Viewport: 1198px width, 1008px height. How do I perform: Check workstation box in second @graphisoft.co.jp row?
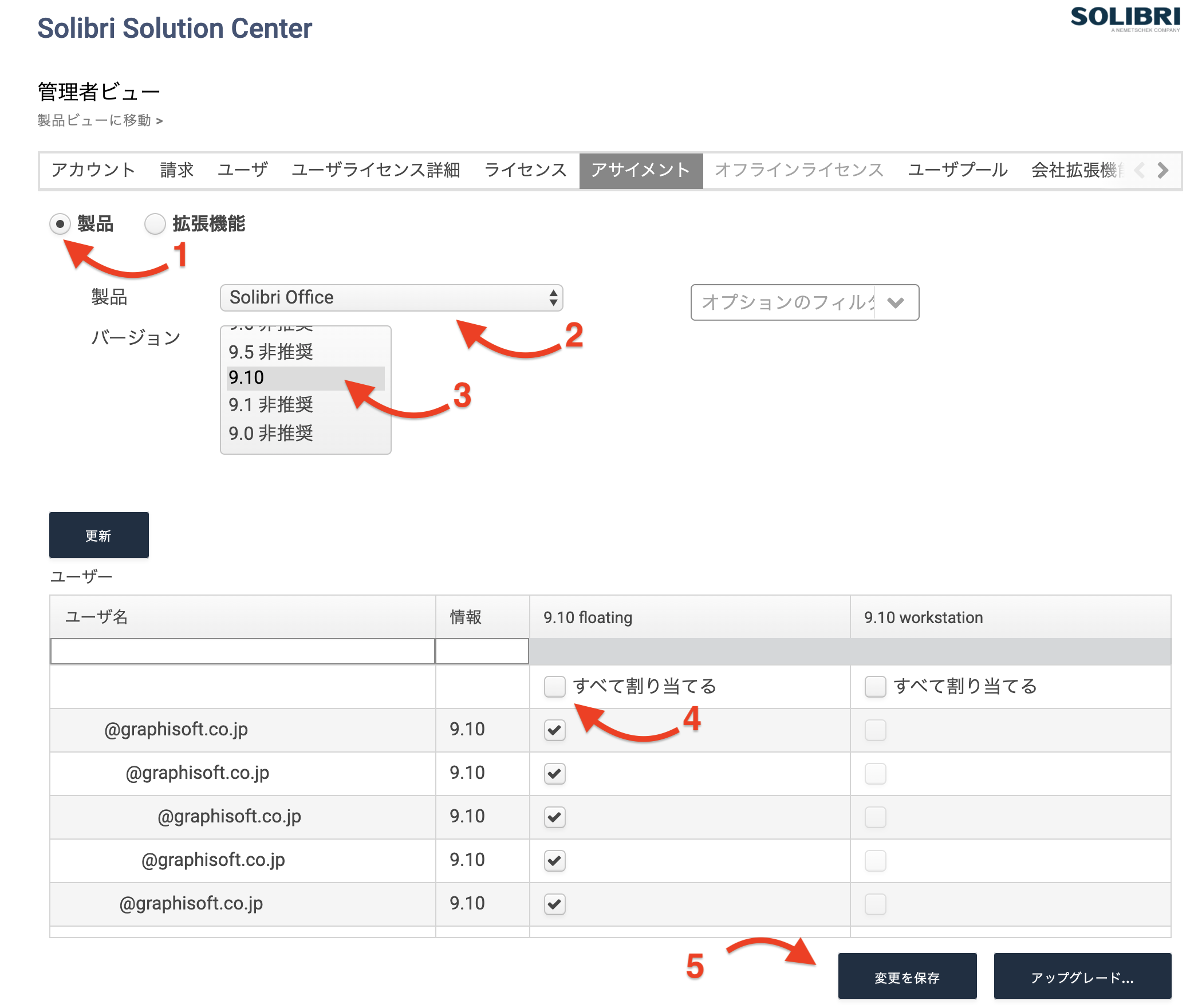pyautogui.click(x=875, y=774)
